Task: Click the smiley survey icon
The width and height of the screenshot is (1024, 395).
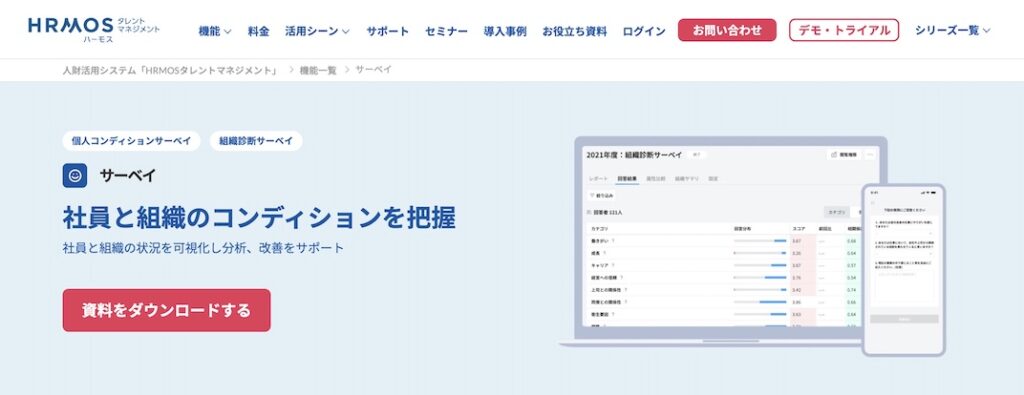Action: click(75, 176)
